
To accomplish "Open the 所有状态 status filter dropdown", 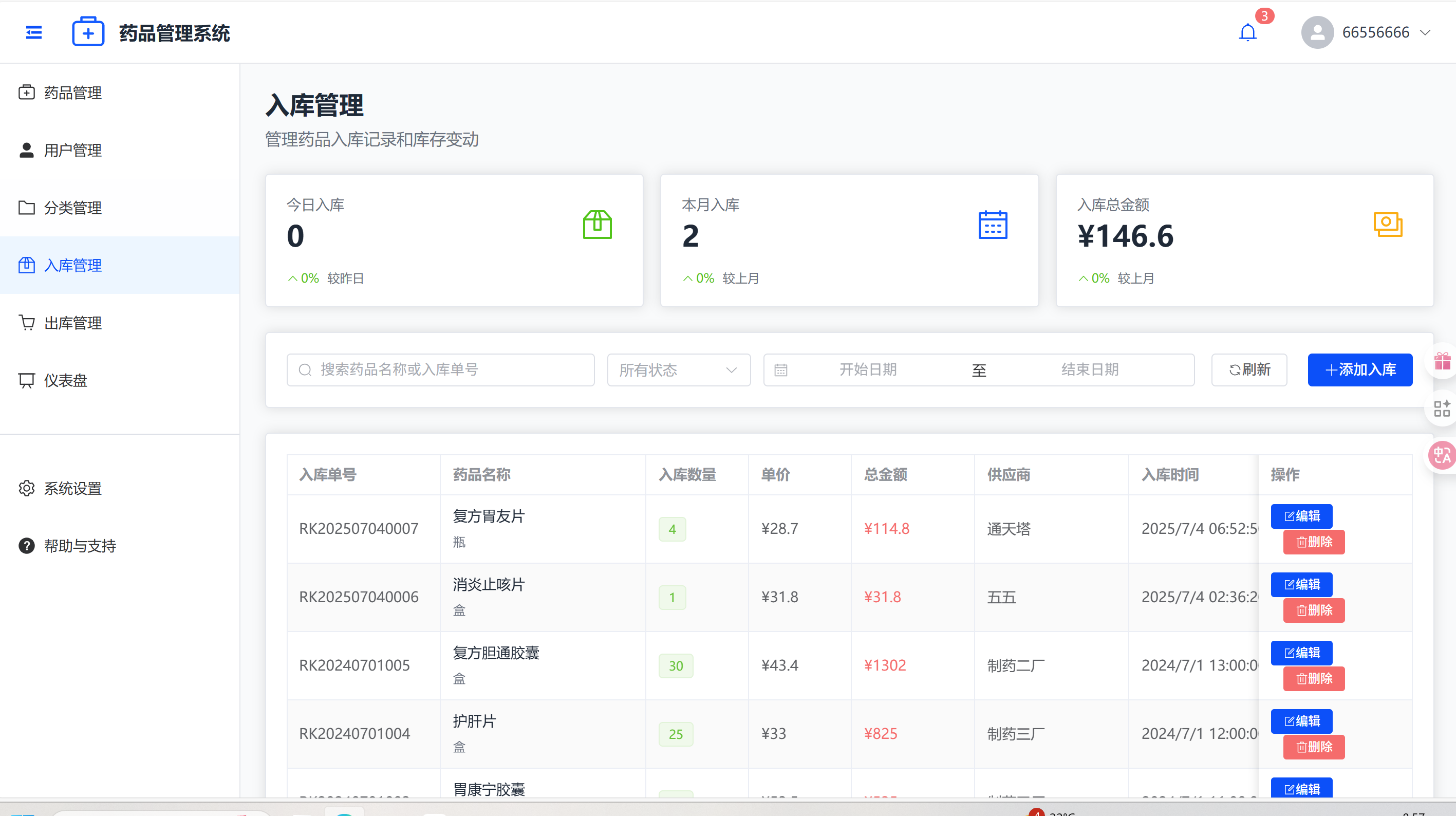I will 678,370.
